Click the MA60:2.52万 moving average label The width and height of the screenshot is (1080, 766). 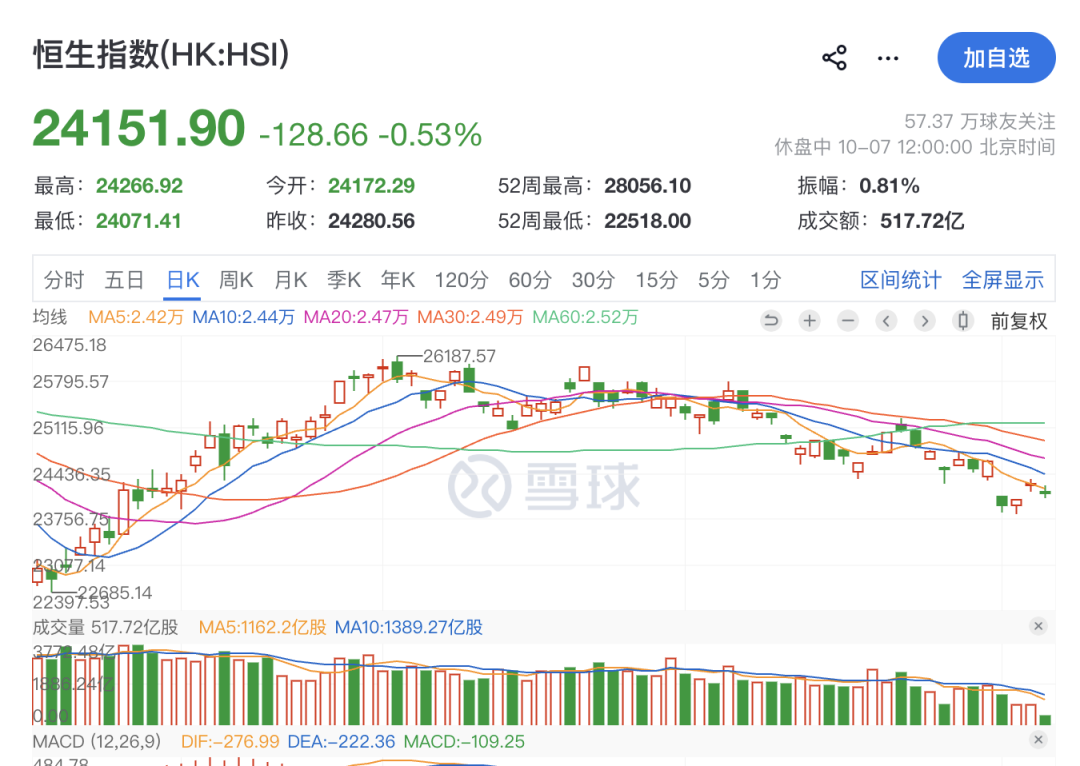pos(585,318)
